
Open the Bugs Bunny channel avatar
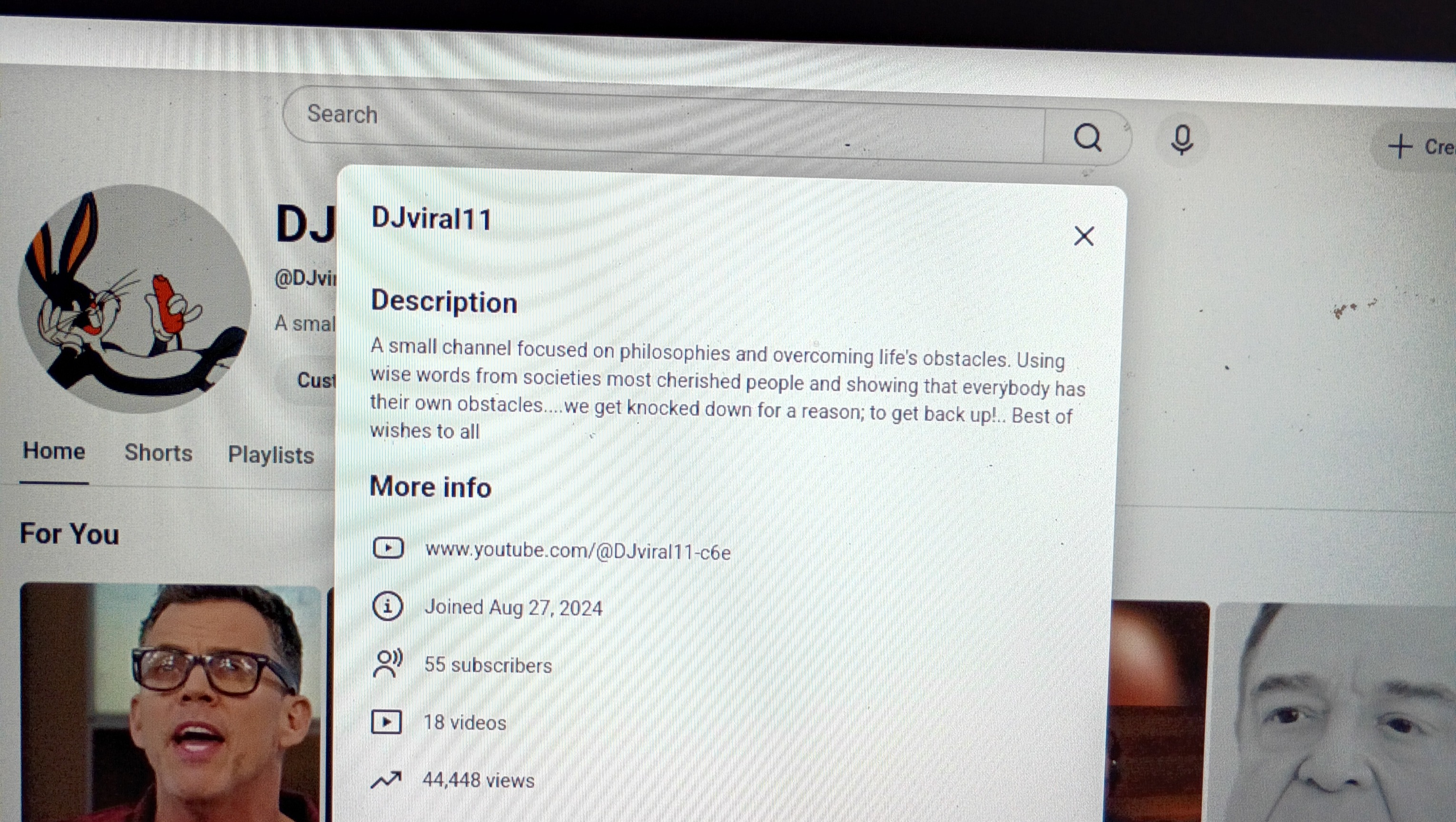134,298
